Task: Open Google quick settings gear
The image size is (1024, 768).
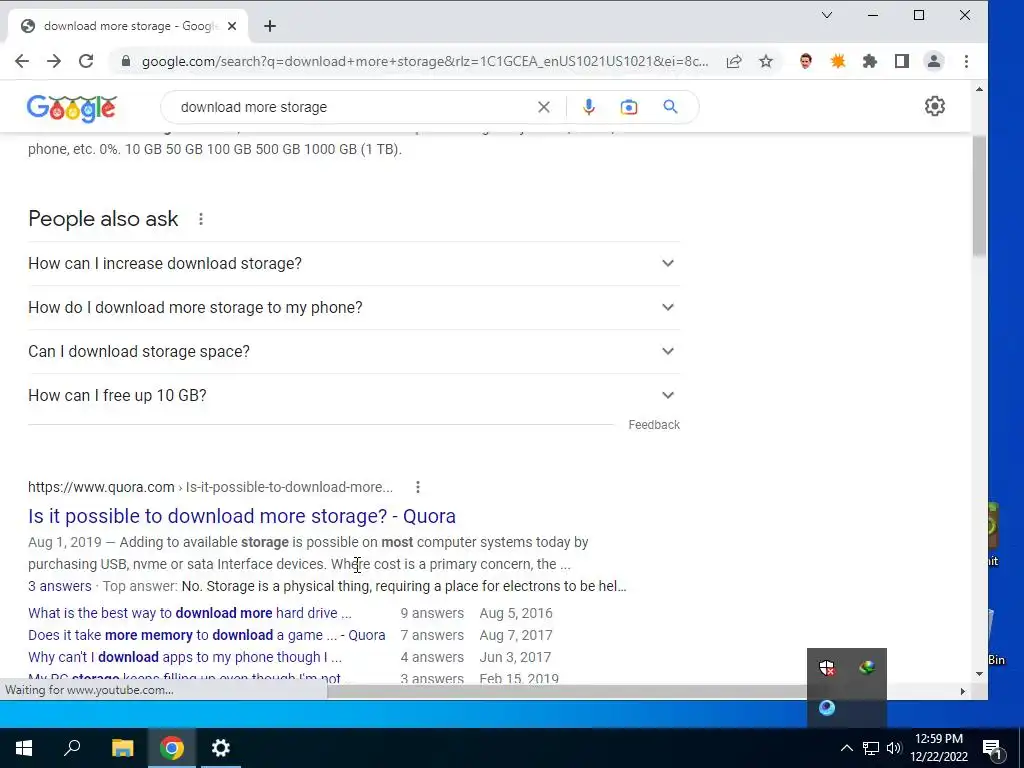Action: click(x=935, y=106)
